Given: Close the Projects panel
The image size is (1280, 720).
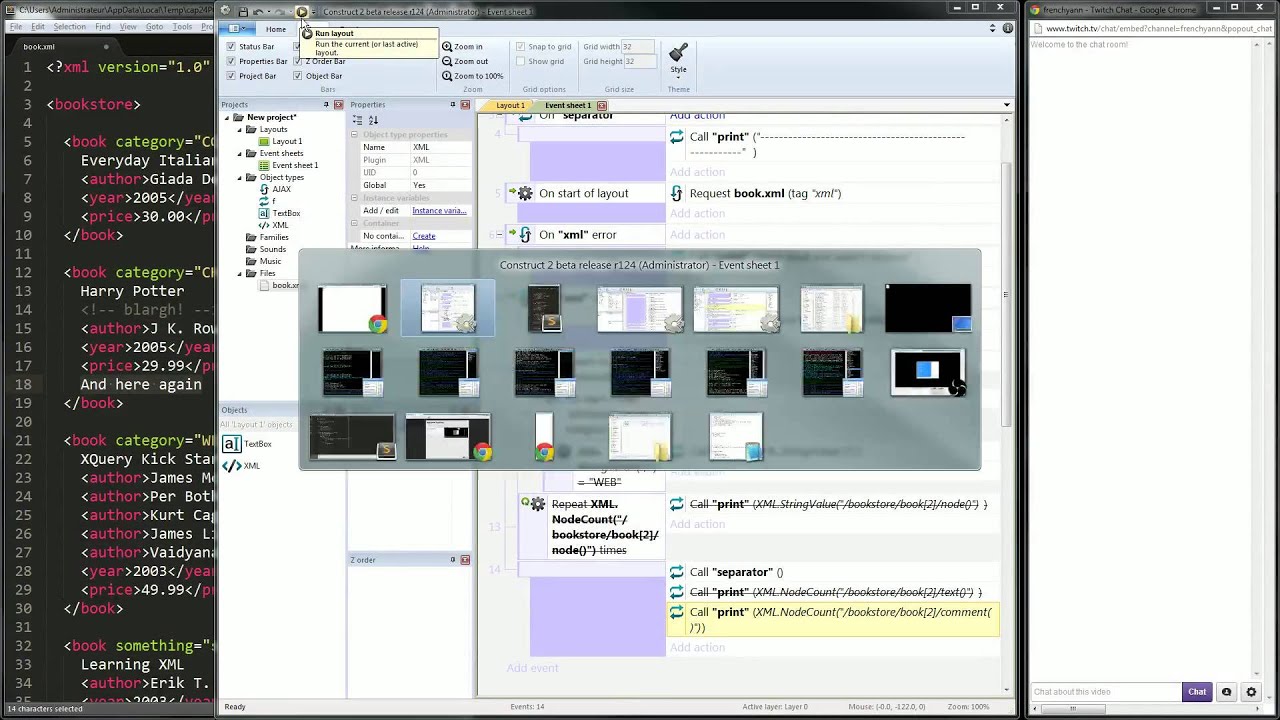Looking at the screenshot, I should (x=338, y=105).
